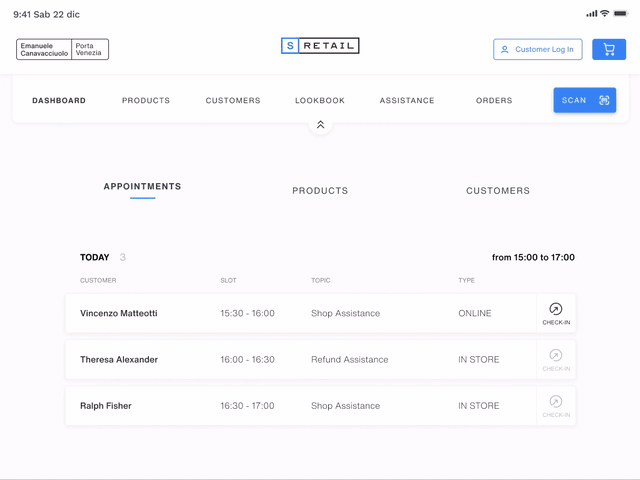This screenshot has width=640, height=480.
Task: Switch to the Customers tab below navigation
Action: click(x=498, y=191)
